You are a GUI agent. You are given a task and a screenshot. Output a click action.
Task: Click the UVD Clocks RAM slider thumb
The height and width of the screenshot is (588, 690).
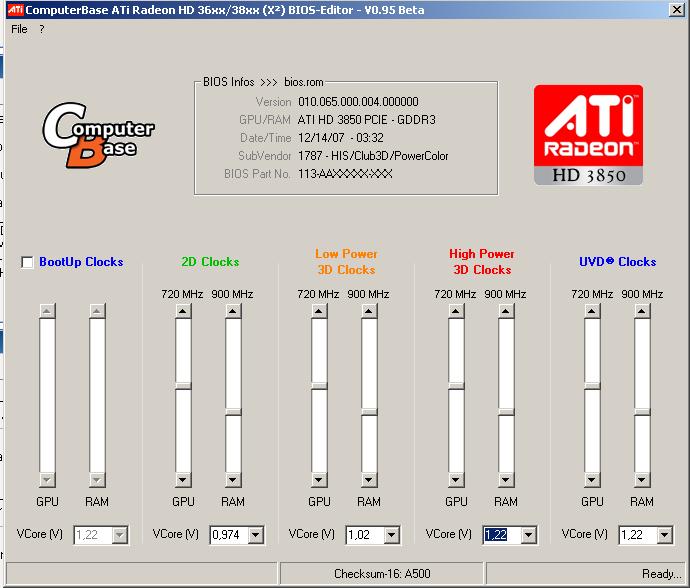(642, 412)
